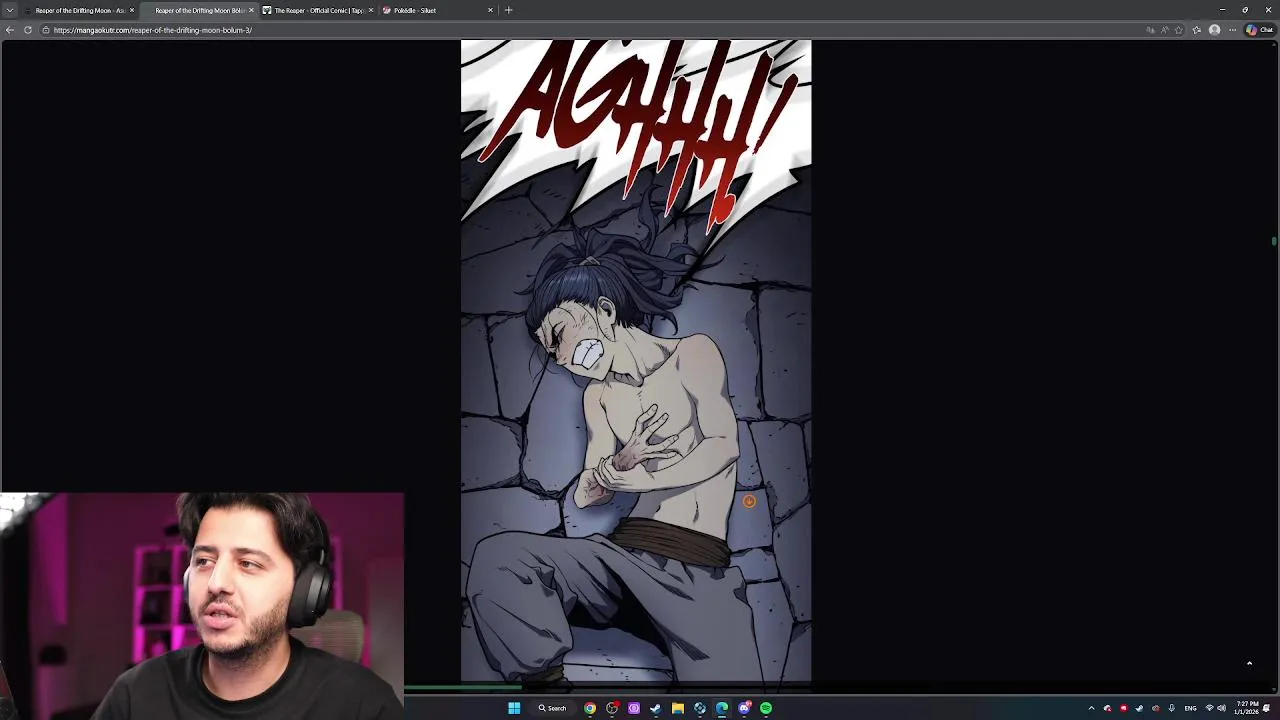Open Discord from the taskbar
This screenshot has width=1280, height=720.
pyautogui.click(x=744, y=708)
